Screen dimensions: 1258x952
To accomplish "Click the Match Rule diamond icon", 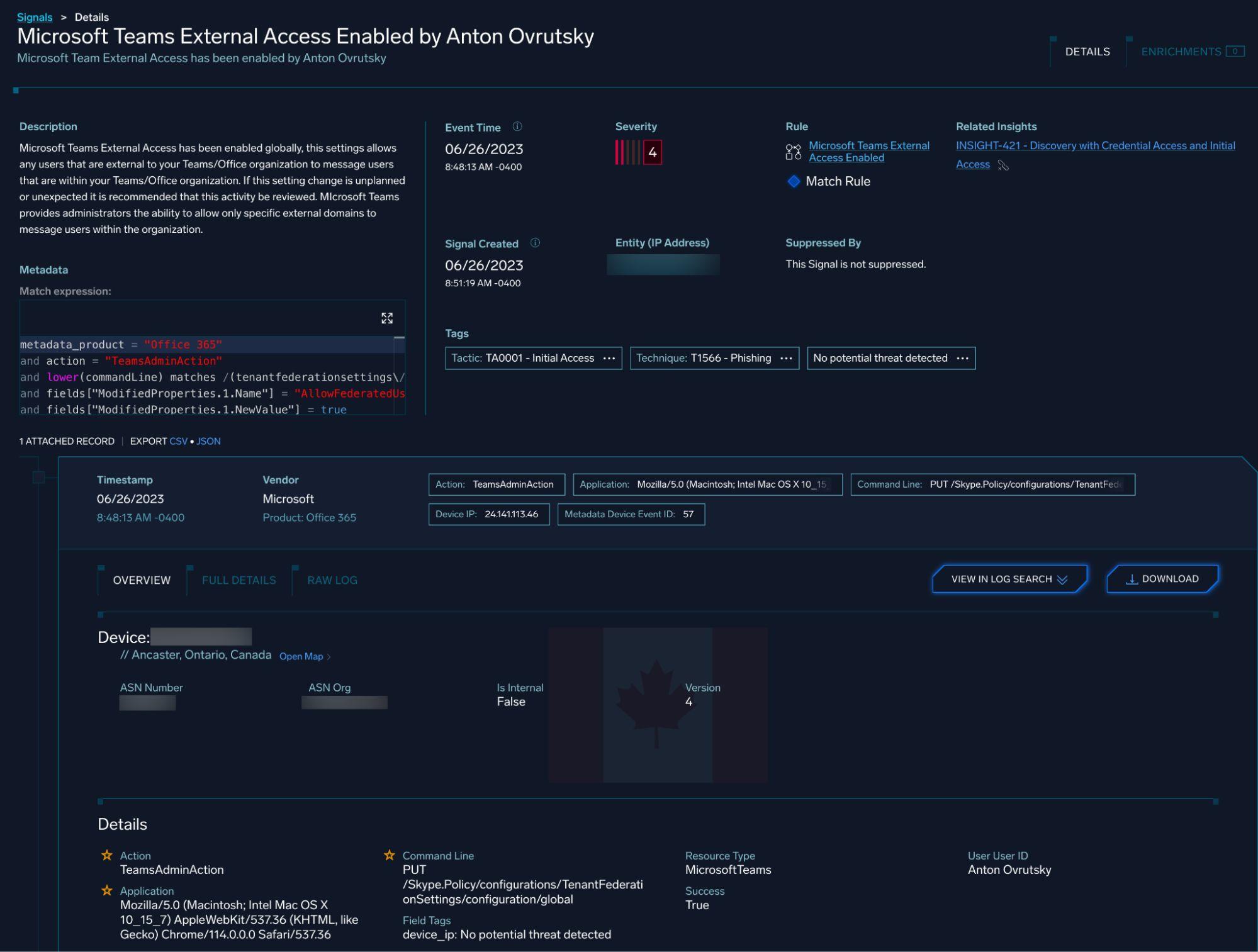I will [794, 181].
